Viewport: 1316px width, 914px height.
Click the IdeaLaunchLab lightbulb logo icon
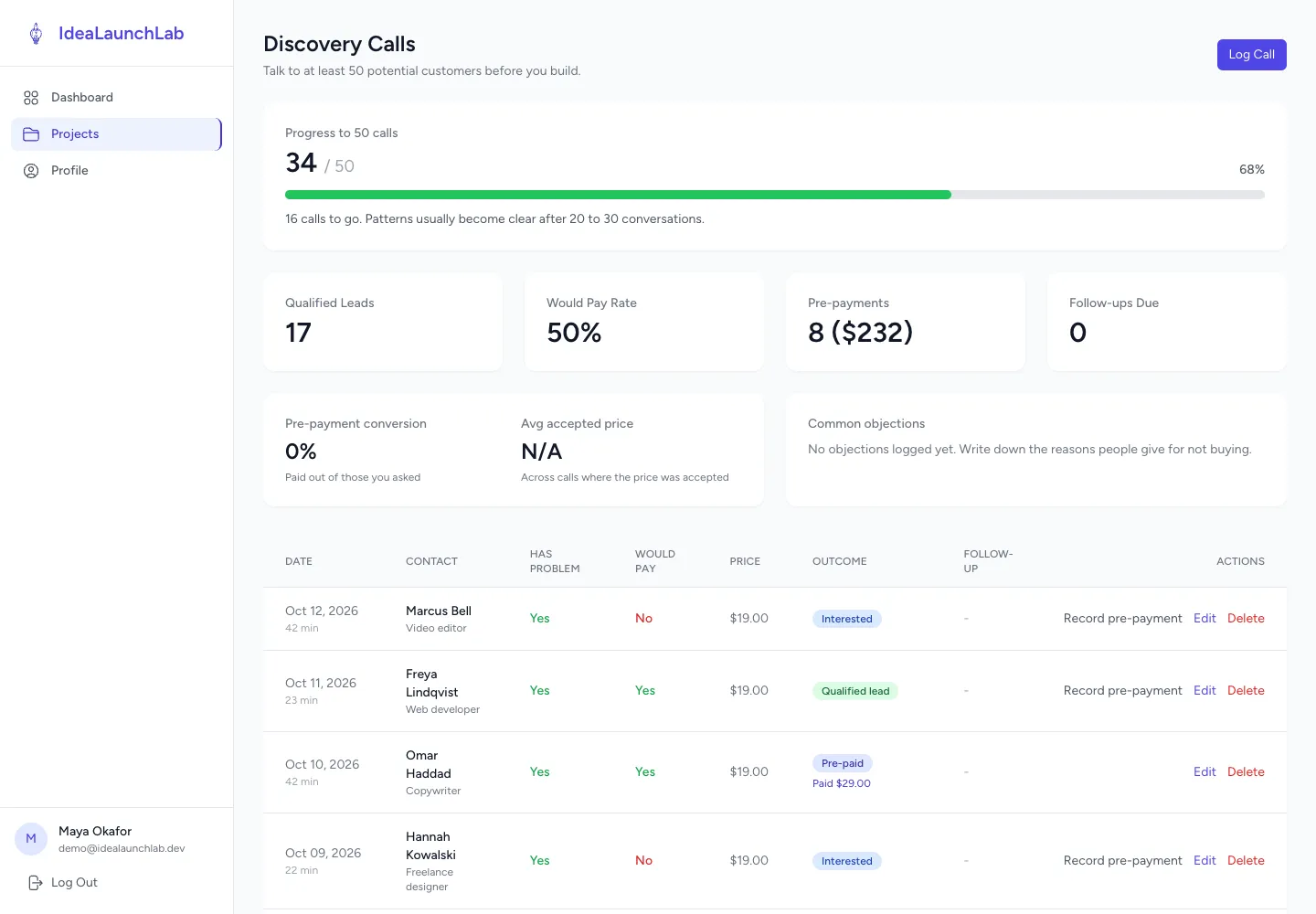pos(36,34)
